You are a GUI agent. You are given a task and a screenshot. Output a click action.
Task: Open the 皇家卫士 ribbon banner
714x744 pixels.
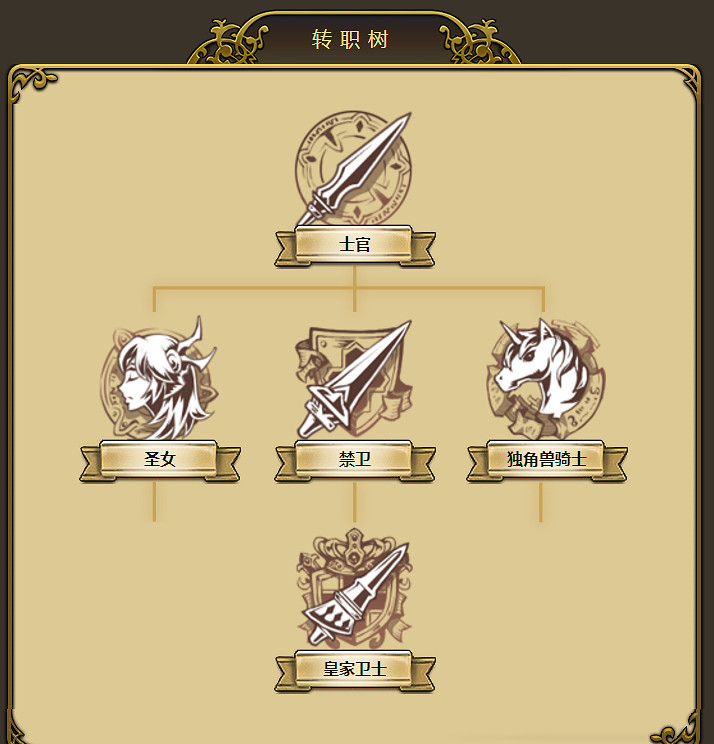(354, 671)
